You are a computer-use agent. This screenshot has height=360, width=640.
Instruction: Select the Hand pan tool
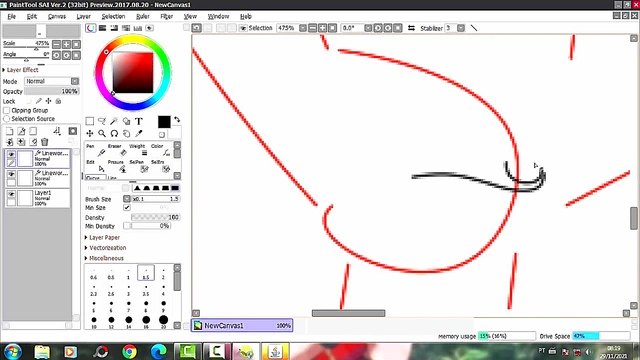click(x=127, y=133)
